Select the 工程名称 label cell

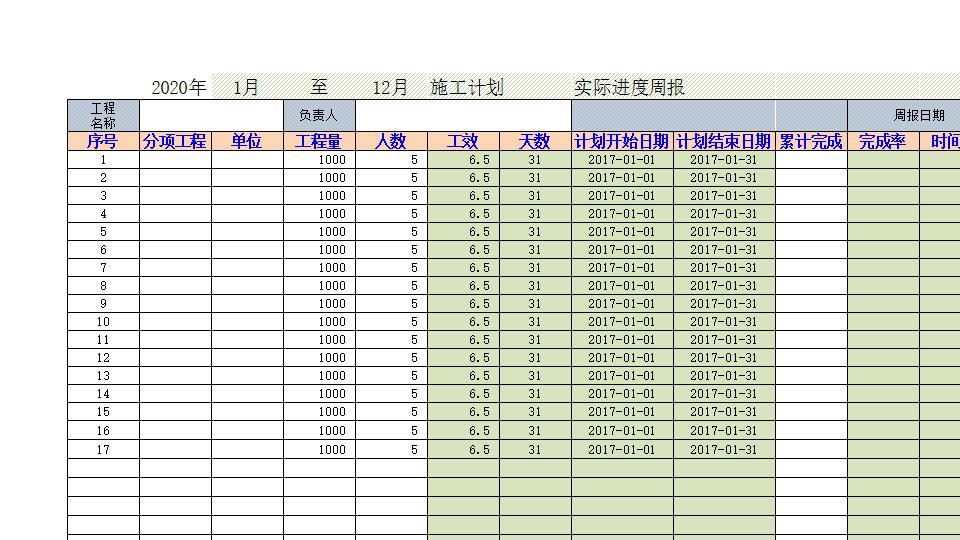click(x=103, y=115)
